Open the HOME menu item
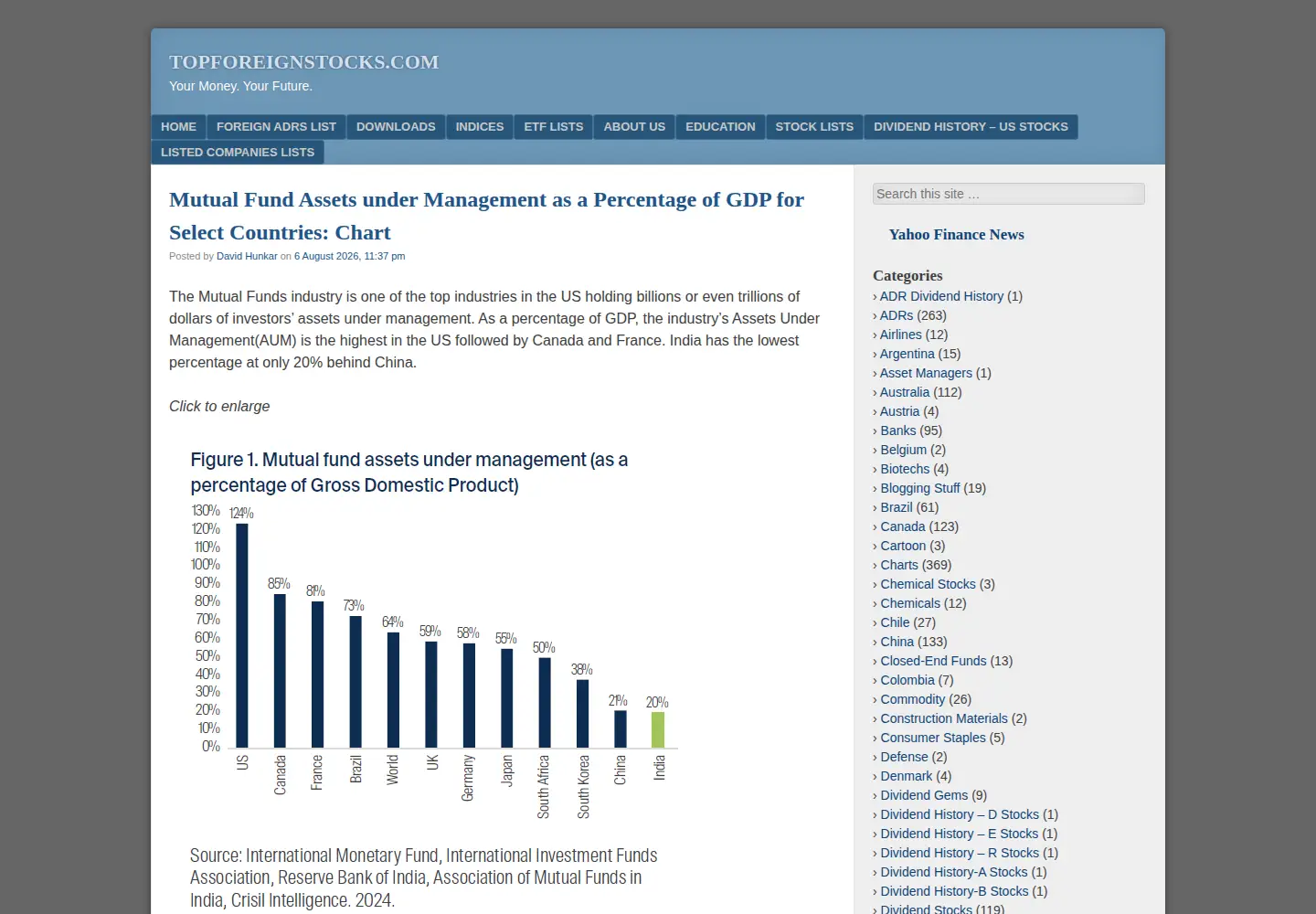This screenshot has height=914, width=1316. tap(178, 127)
